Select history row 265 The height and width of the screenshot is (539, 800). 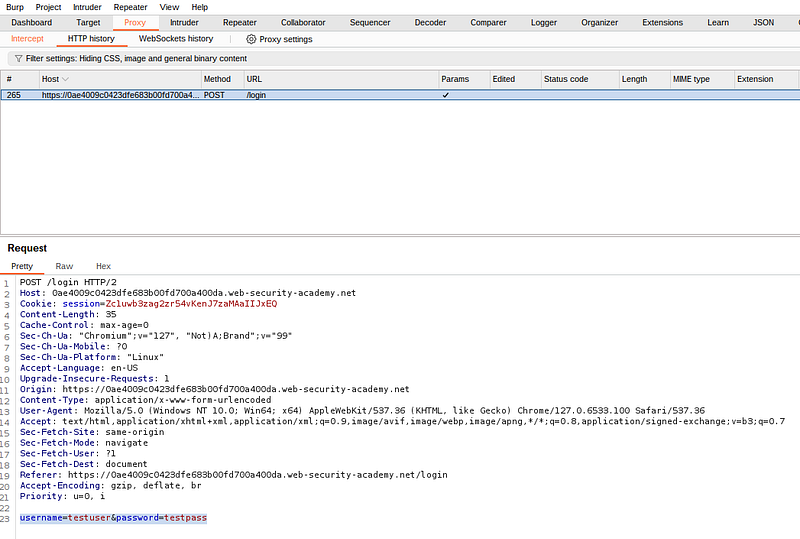[x=400, y=95]
